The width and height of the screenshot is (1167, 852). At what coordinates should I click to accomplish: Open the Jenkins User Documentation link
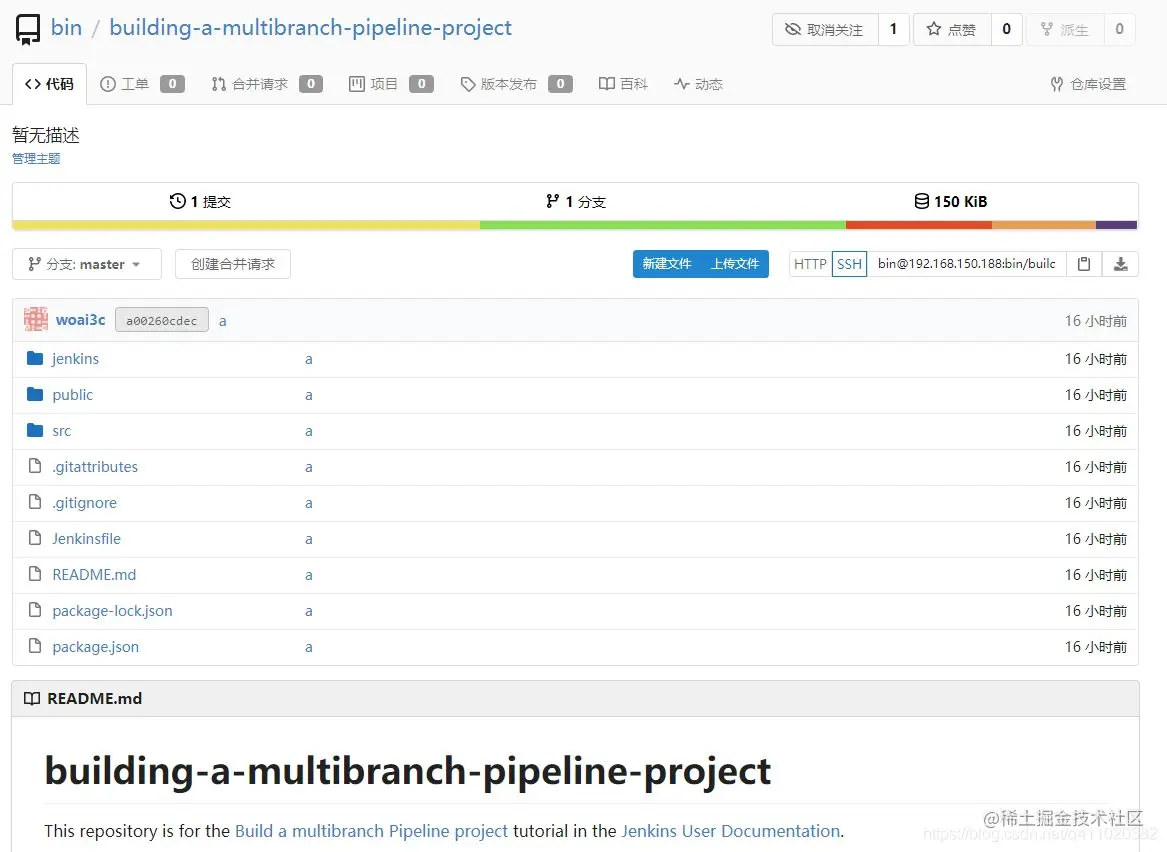731,830
